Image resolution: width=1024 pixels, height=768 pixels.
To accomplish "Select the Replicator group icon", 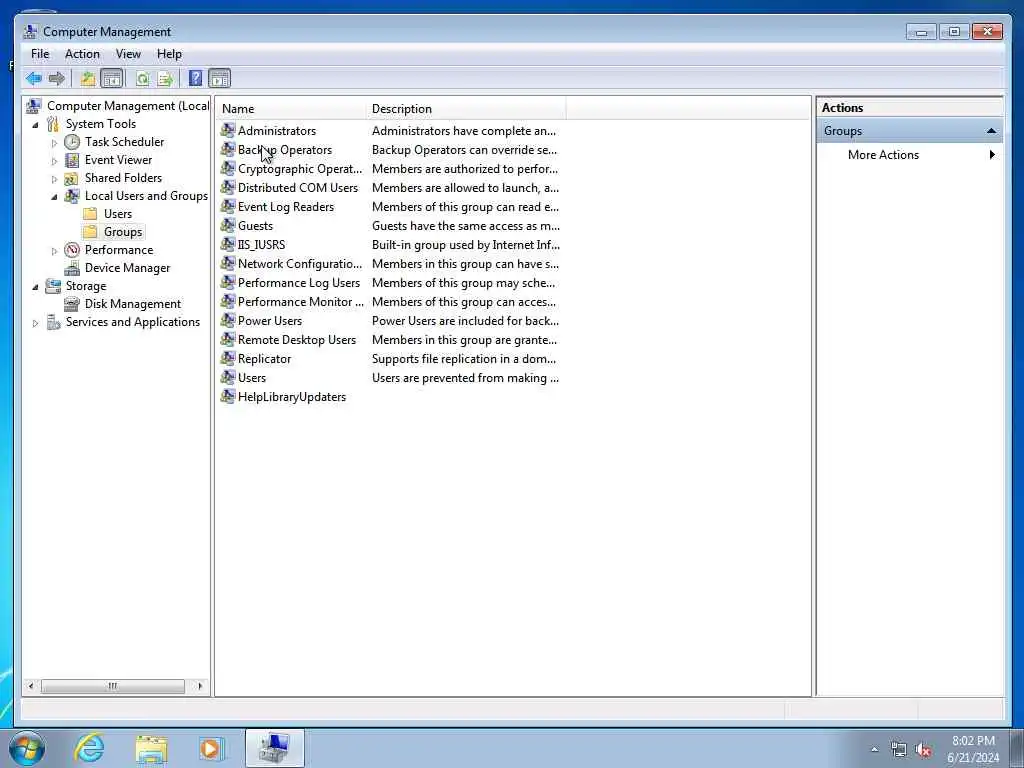I will (x=228, y=359).
